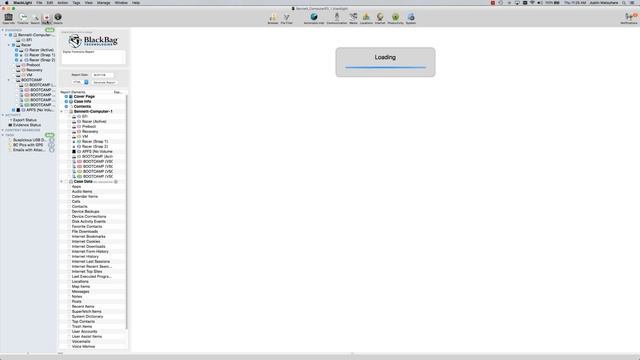Click circle icon beside Emails with Attac tag
Viewport: 640px width, 360px height.
click(x=51, y=150)
